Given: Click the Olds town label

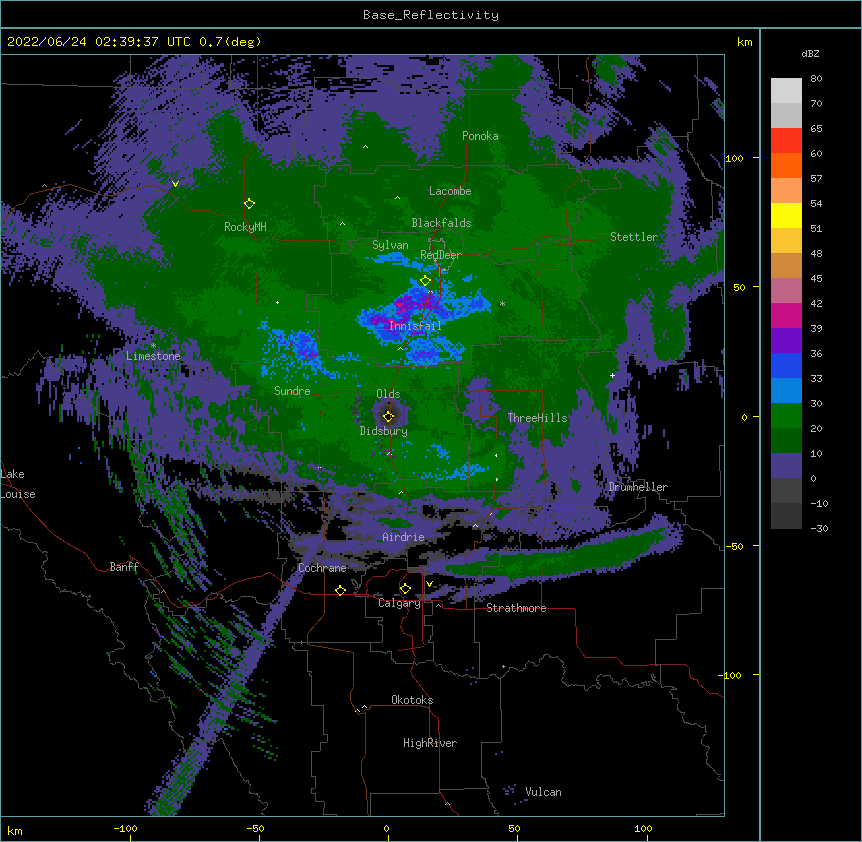Looking at the screenshot, I should tap(388, 394).
